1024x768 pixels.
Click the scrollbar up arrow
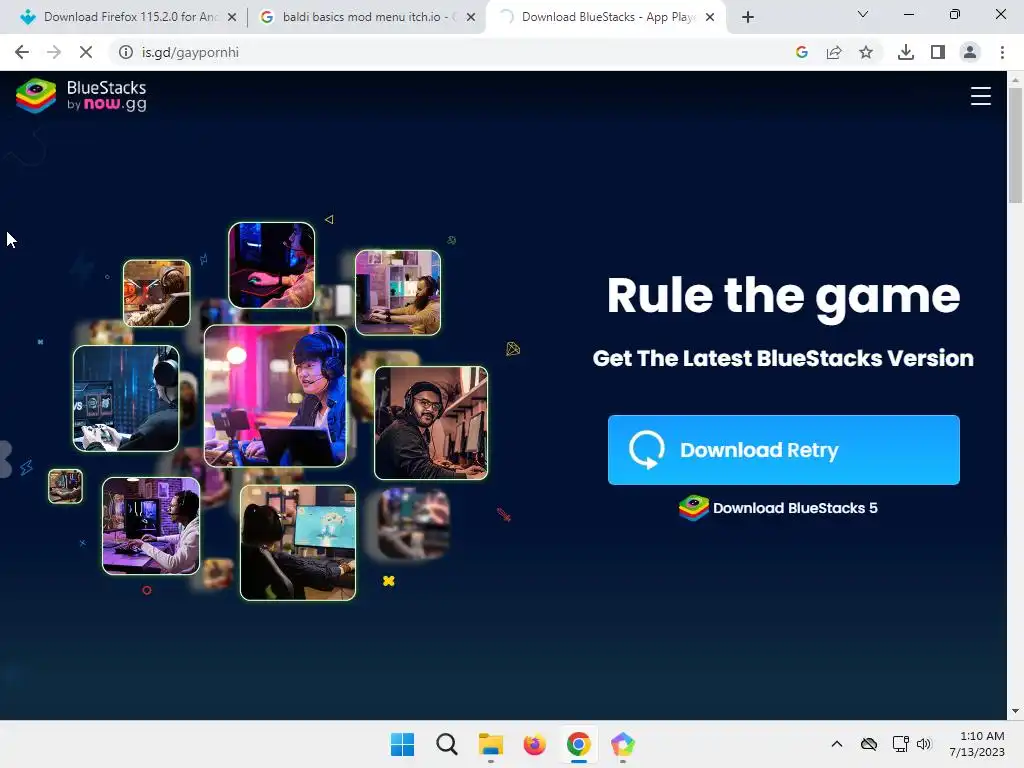click(x=1015, y=80)
